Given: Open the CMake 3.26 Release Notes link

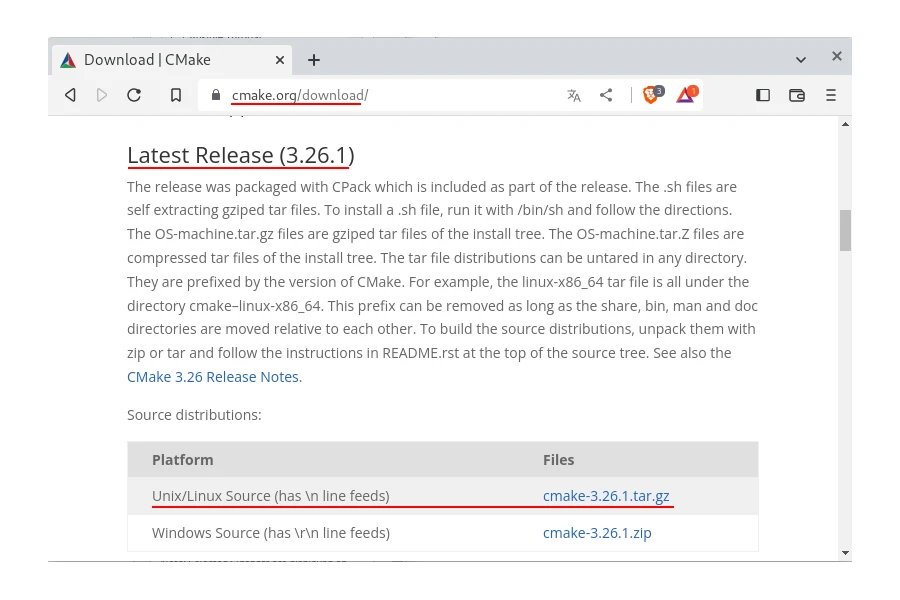Looking at the screenshot, I should coord(213,377).
